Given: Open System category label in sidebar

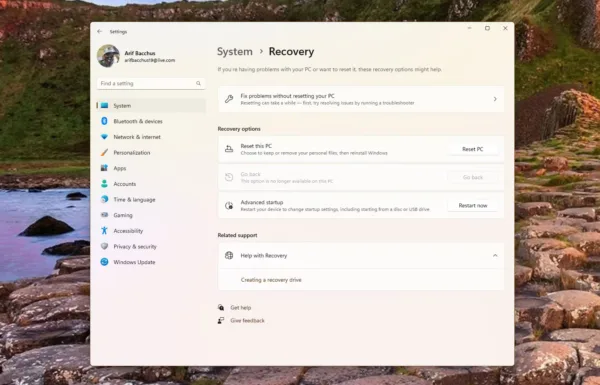Looking at the screenshot, I should (x=122, y=106).
